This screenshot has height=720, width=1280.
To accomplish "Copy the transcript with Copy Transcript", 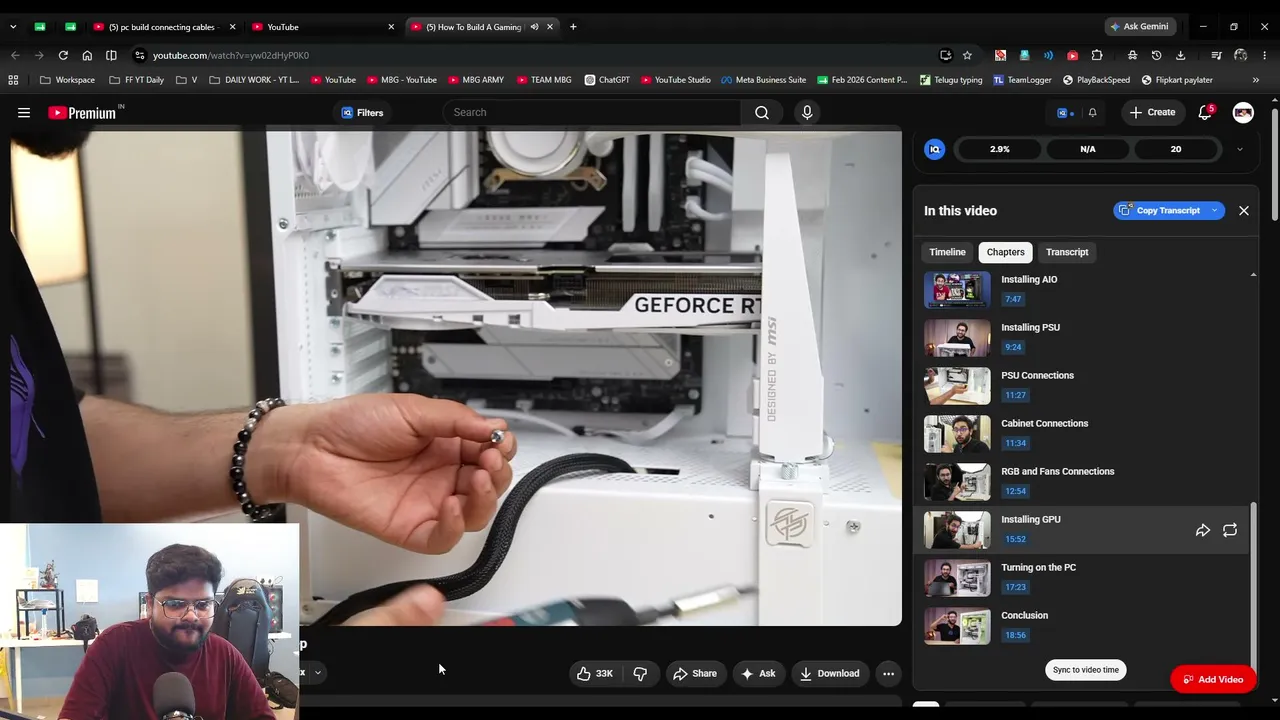I will [1160, 211].
